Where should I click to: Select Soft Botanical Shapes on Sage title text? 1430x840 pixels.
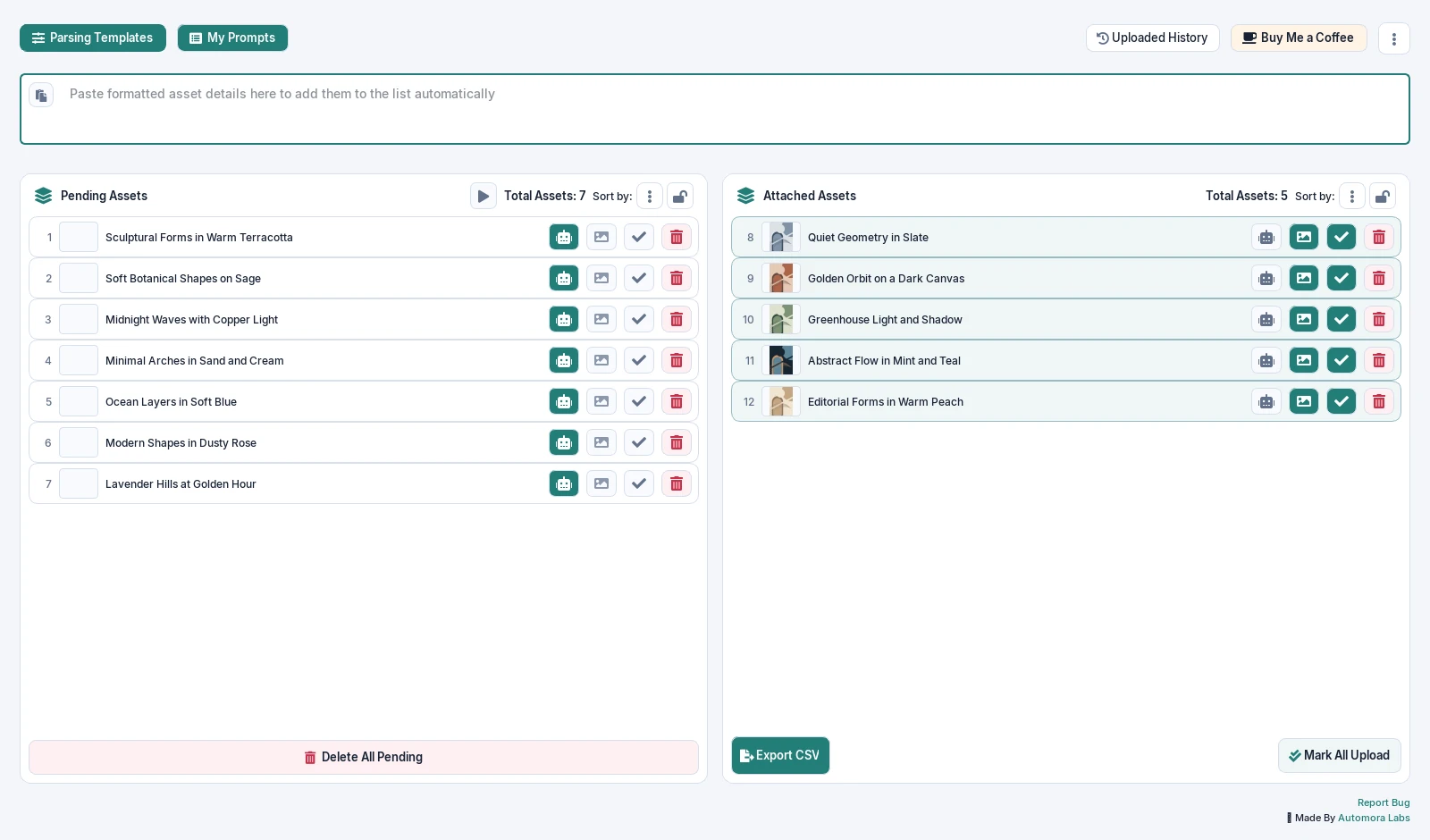[183, 279]
